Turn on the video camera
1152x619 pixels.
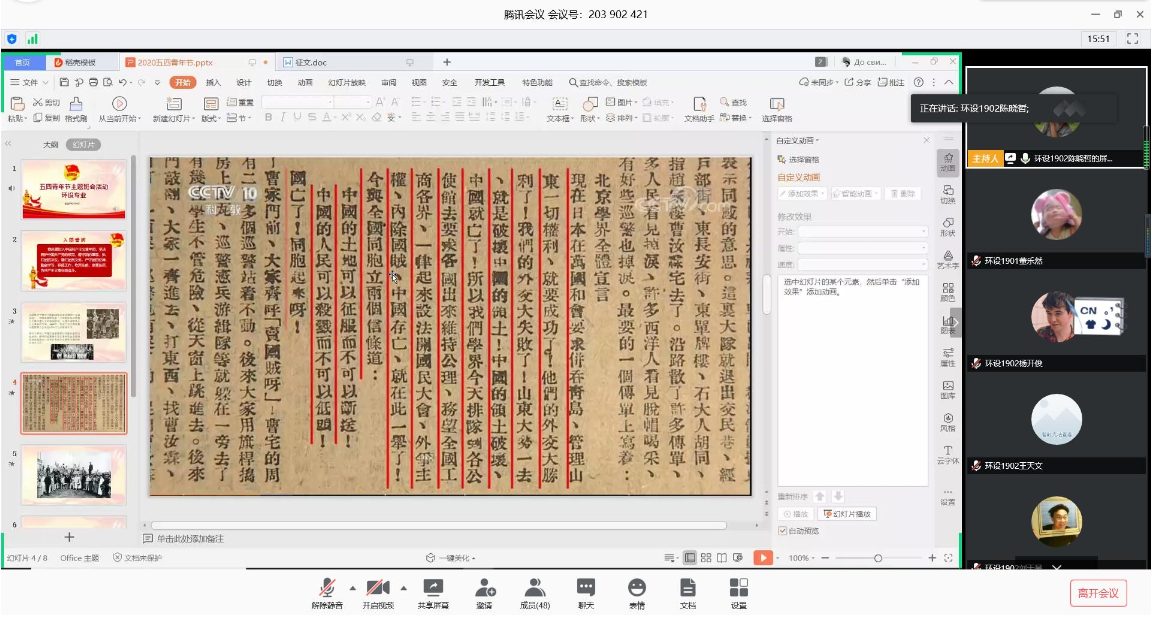[378, 591]
